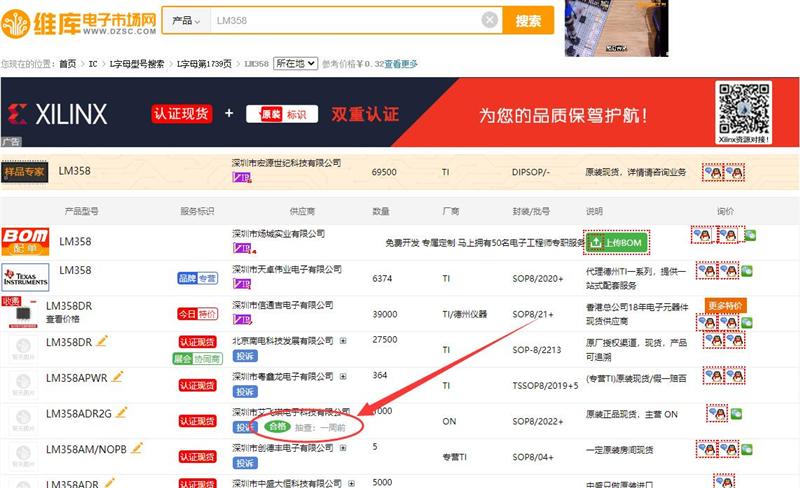Open the L字母第1739页 breadcrumb link

coord(204,64)
